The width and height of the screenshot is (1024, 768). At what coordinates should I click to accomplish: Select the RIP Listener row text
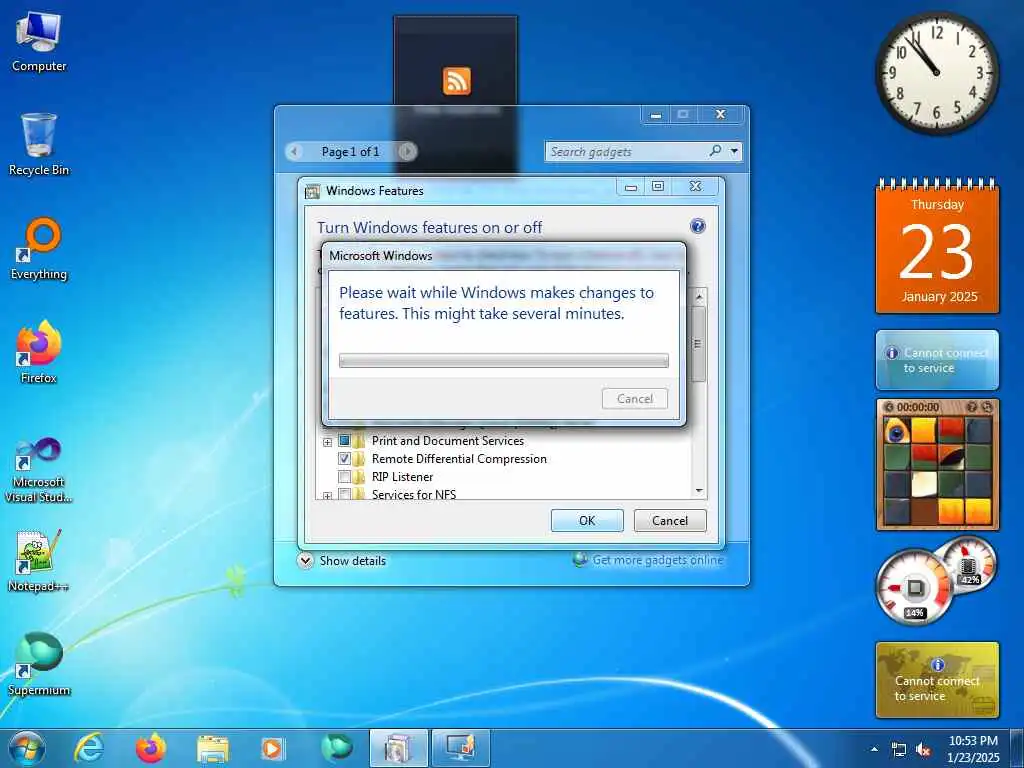tap(402, 477)
